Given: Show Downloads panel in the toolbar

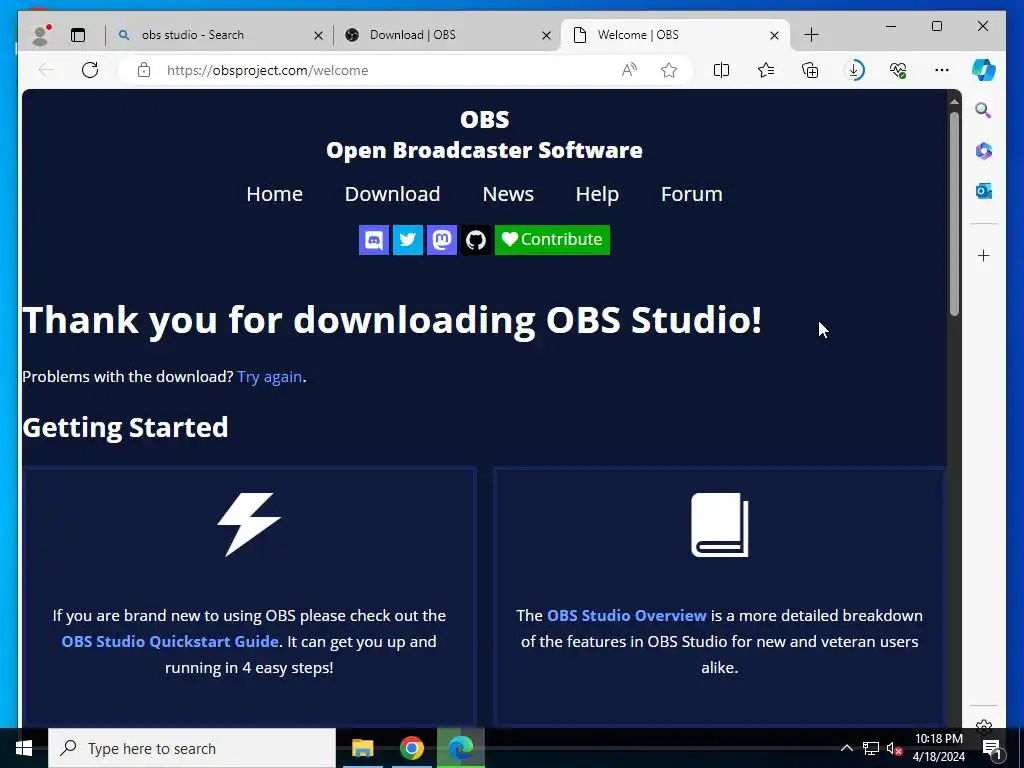Looking at the screenshot, I should click(x=854, y=70).
